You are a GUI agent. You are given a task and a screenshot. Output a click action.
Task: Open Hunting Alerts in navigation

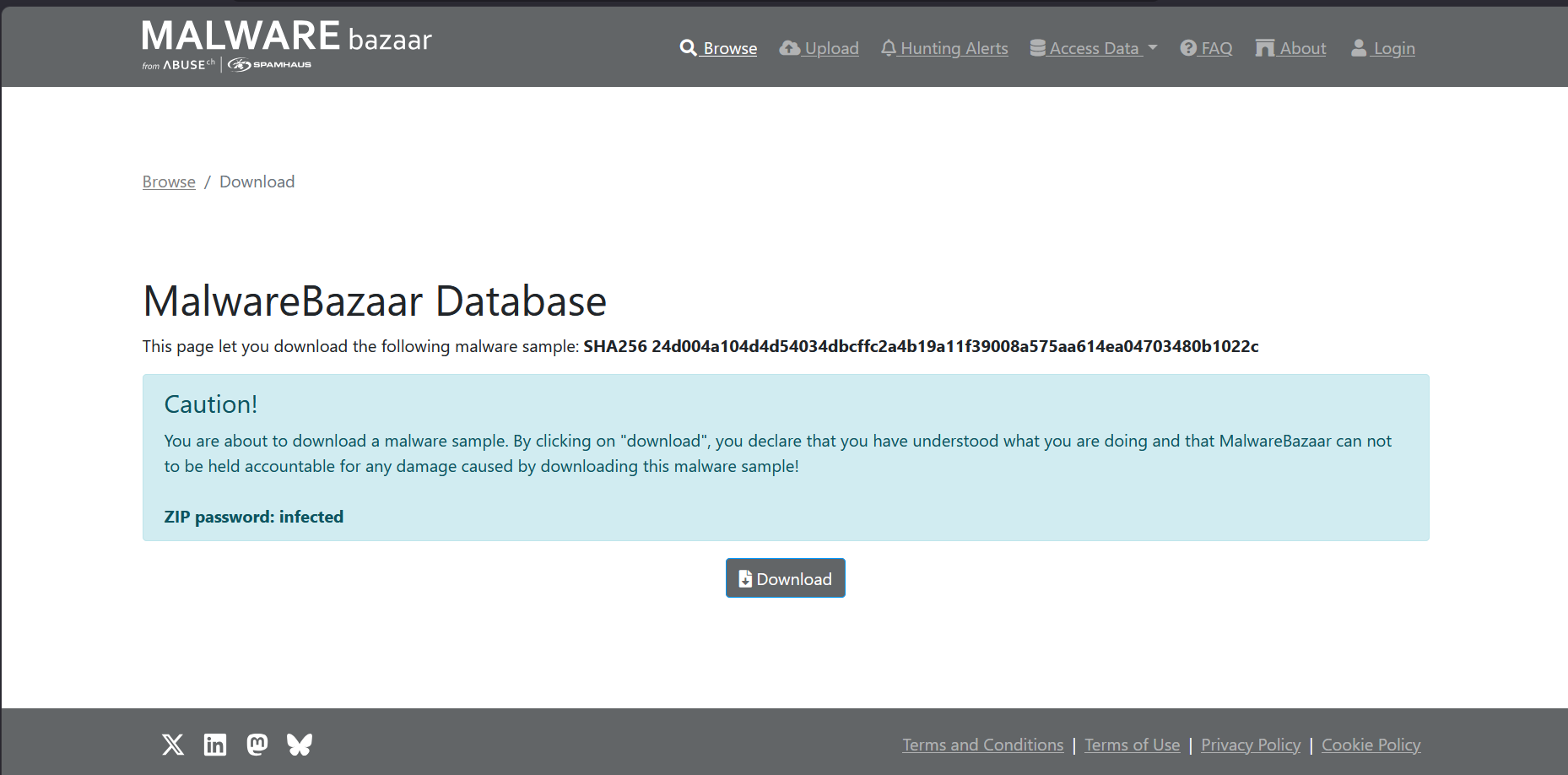tap(944, 48)
